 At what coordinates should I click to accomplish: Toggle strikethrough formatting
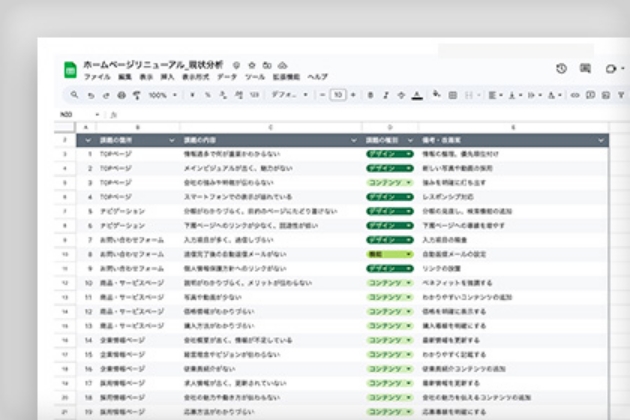[x=401, y=95]
